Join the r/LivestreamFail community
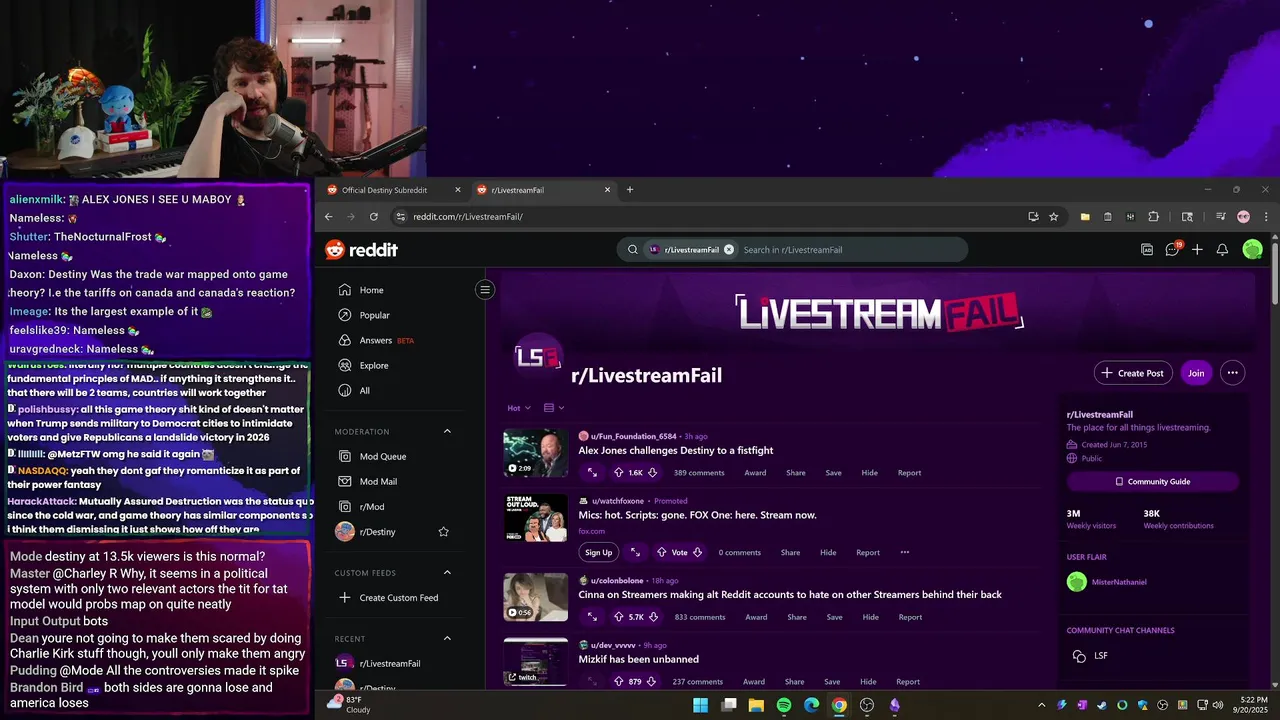This screenshot has height=720, width=1280. [x=1196, y=373]
